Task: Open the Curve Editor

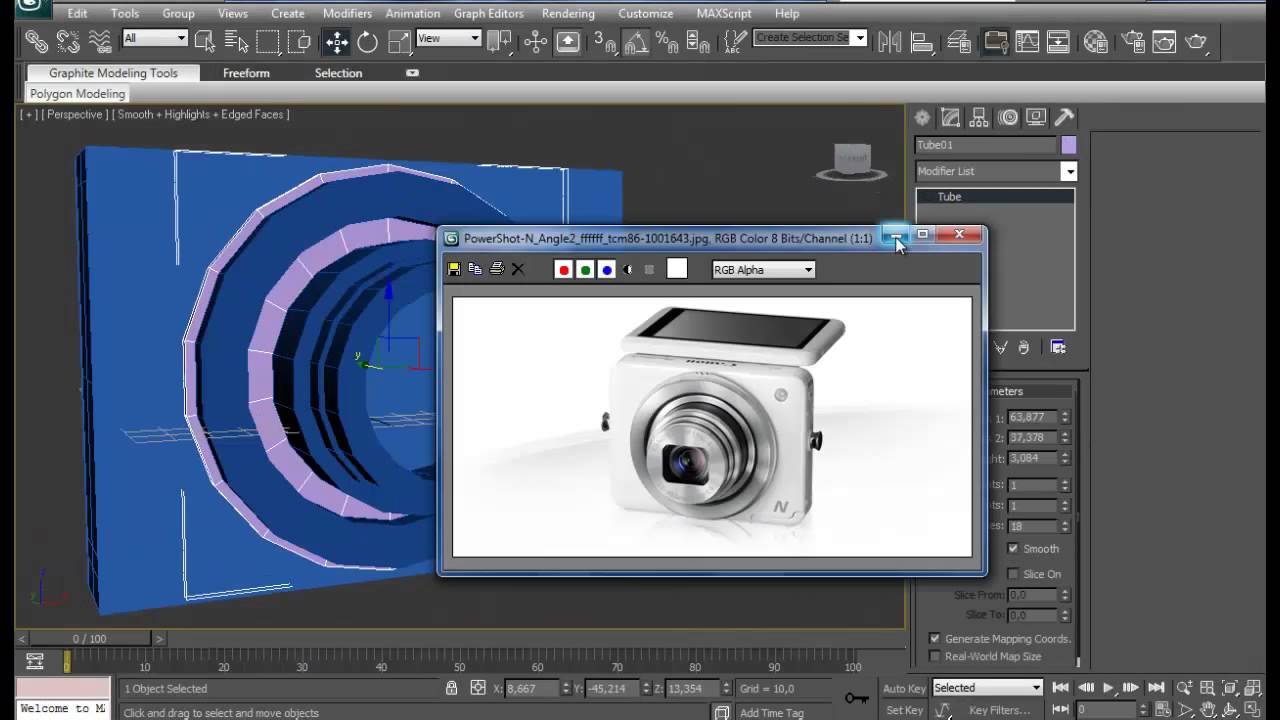Action: [x=1027, y=41]
